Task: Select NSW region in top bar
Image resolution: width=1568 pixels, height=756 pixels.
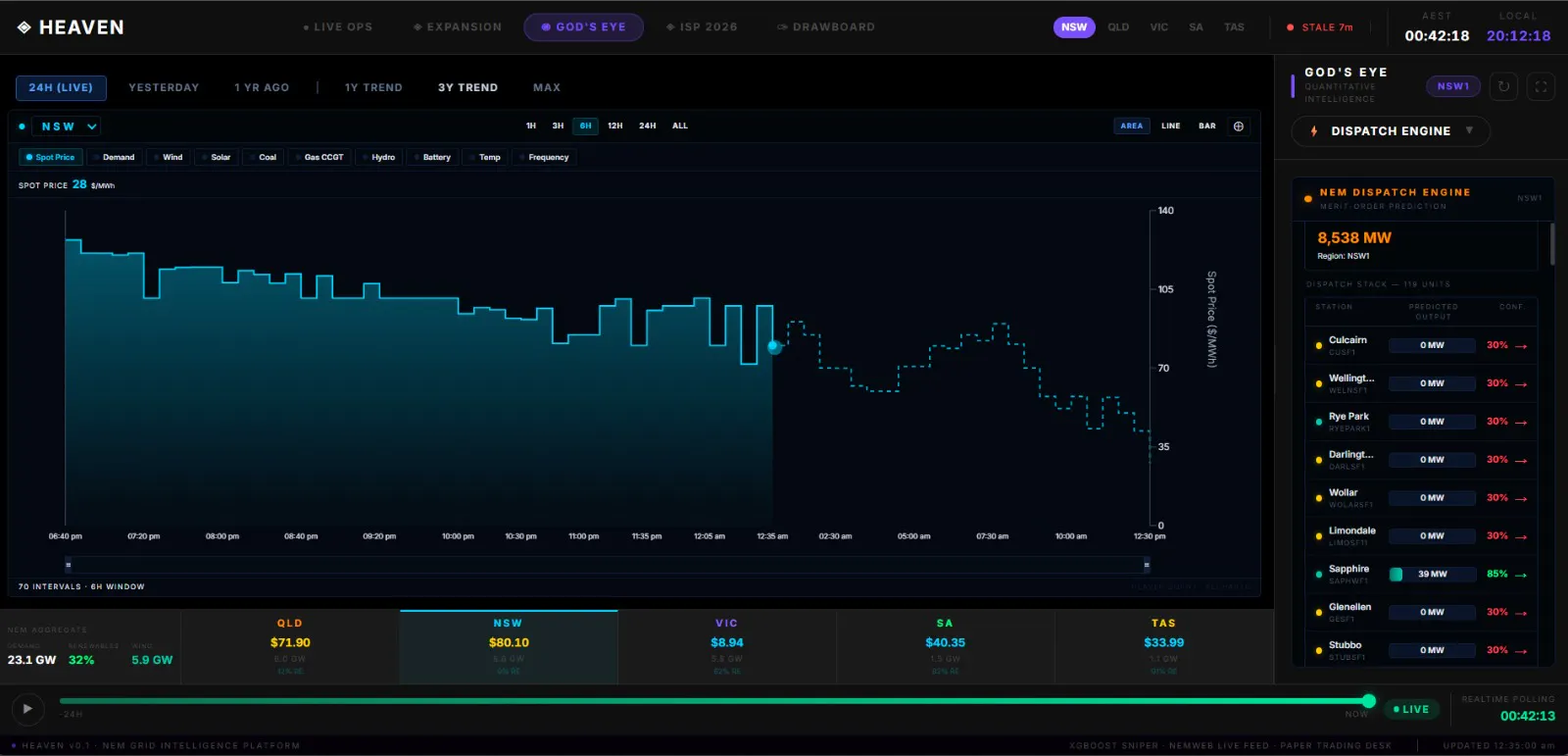Action: (x=1074, y=27)
